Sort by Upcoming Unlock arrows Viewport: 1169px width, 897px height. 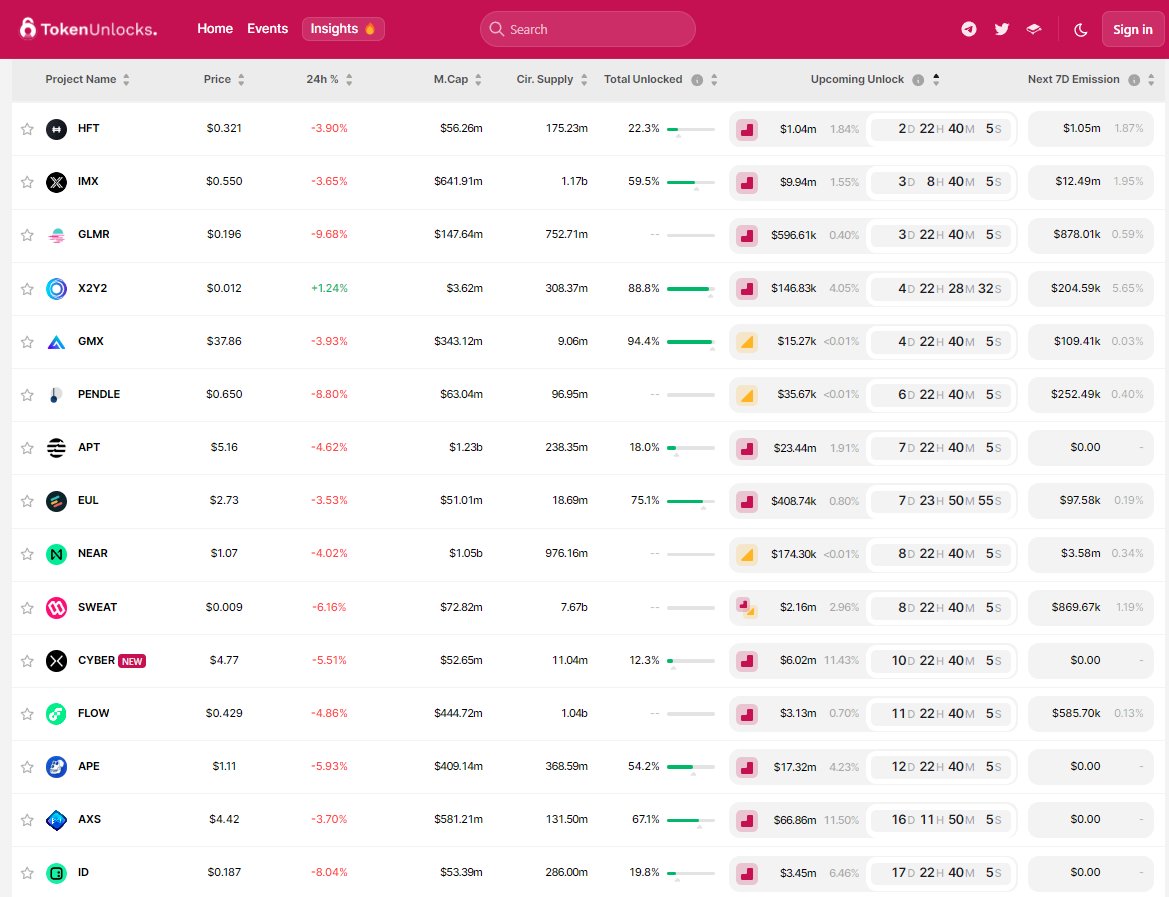936,80
